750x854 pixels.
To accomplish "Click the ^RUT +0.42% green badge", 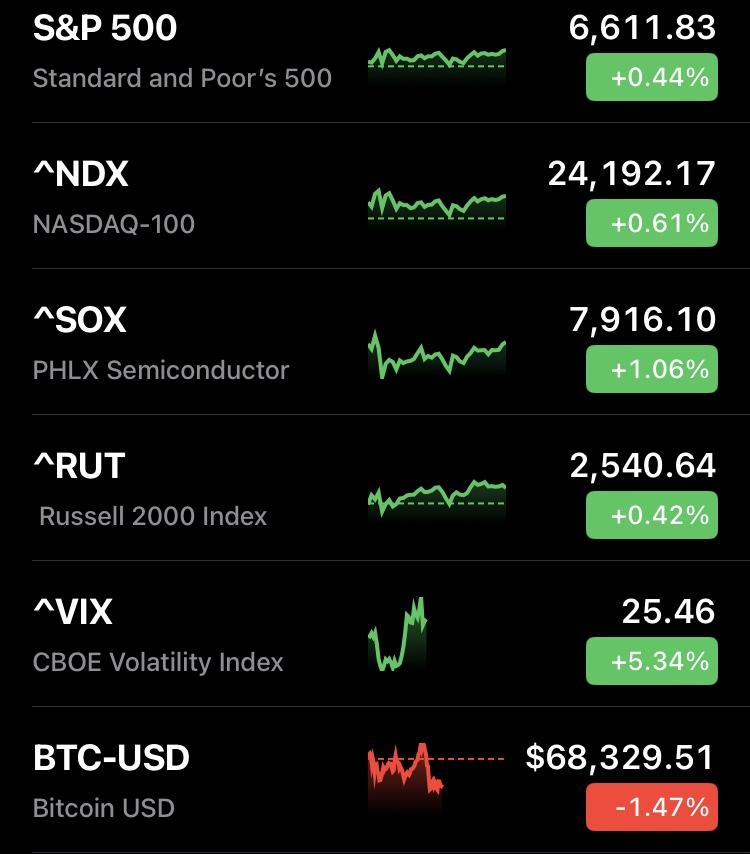I will click(x=651, y=515).
